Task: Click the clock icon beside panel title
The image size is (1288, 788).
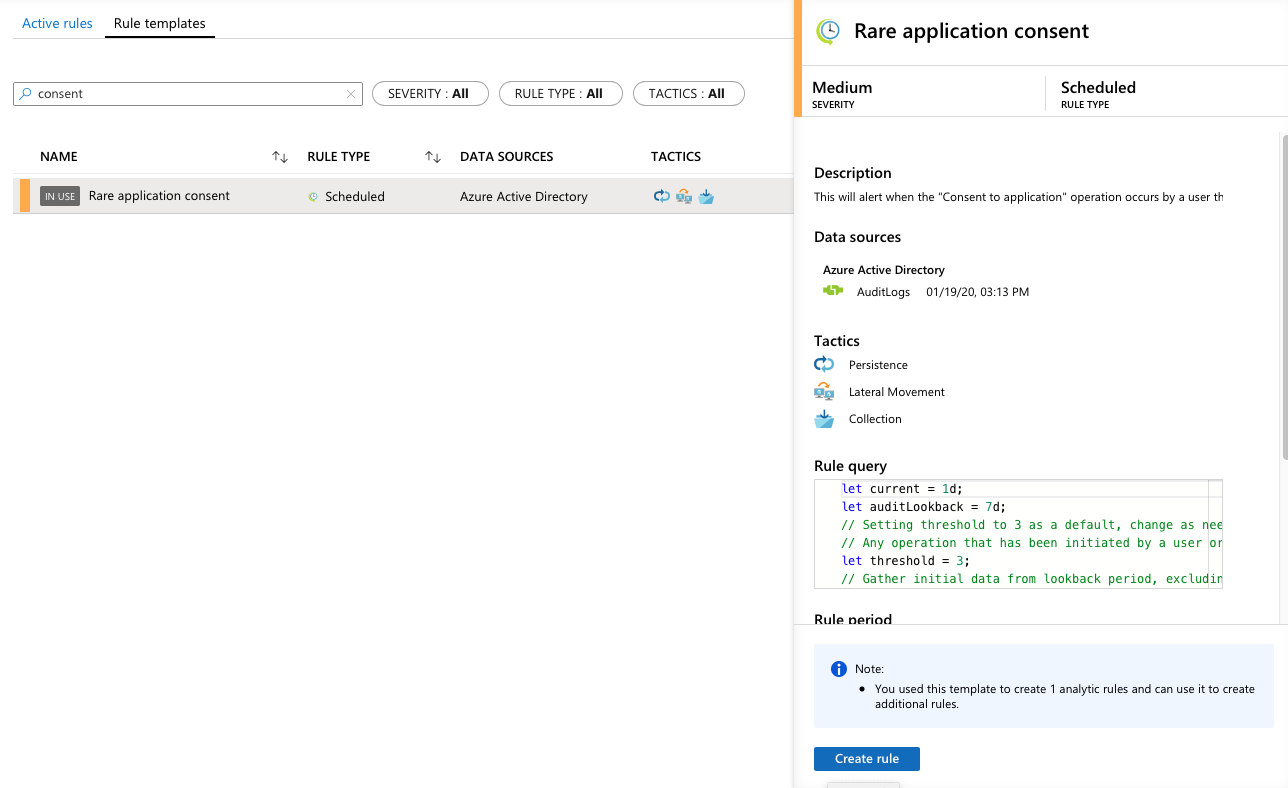Action: click(x=828, y=32)
